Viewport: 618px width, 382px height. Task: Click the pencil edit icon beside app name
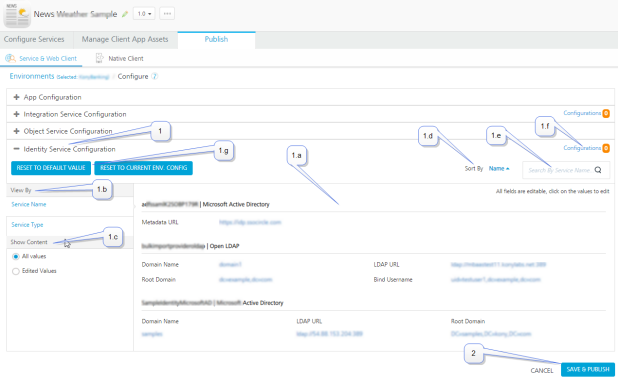[125, 14]
